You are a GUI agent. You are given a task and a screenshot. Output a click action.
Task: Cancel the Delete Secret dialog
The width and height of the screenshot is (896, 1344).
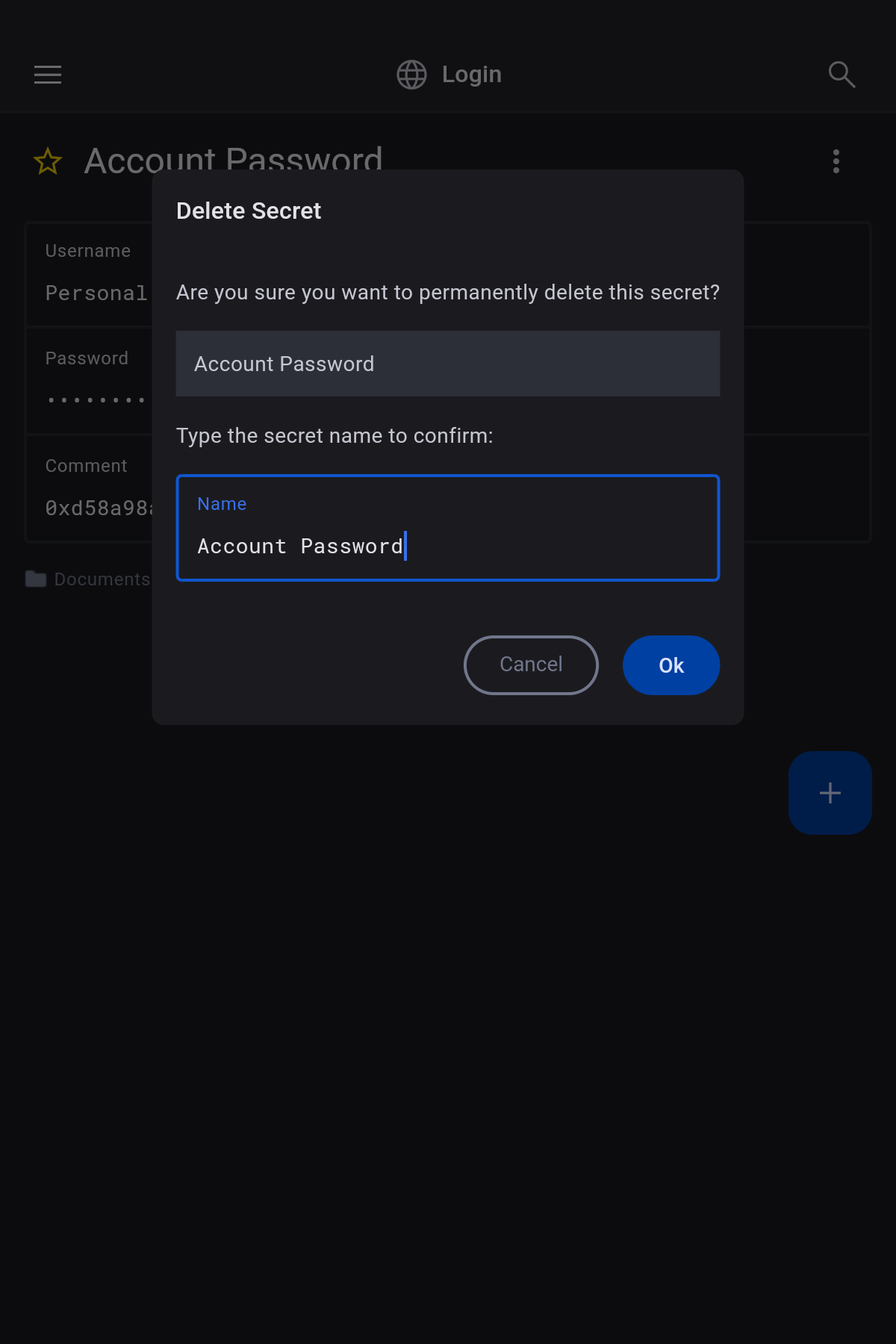[x=531, y=665]
